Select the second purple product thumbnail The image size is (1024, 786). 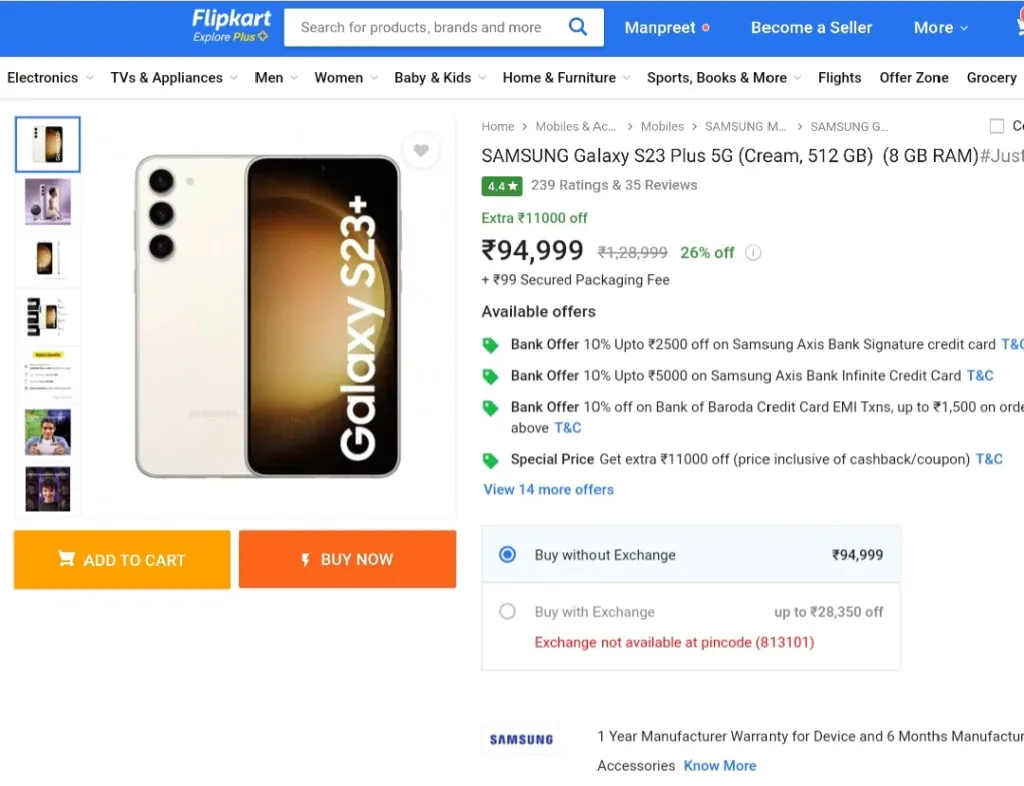[x=48, y=202]
